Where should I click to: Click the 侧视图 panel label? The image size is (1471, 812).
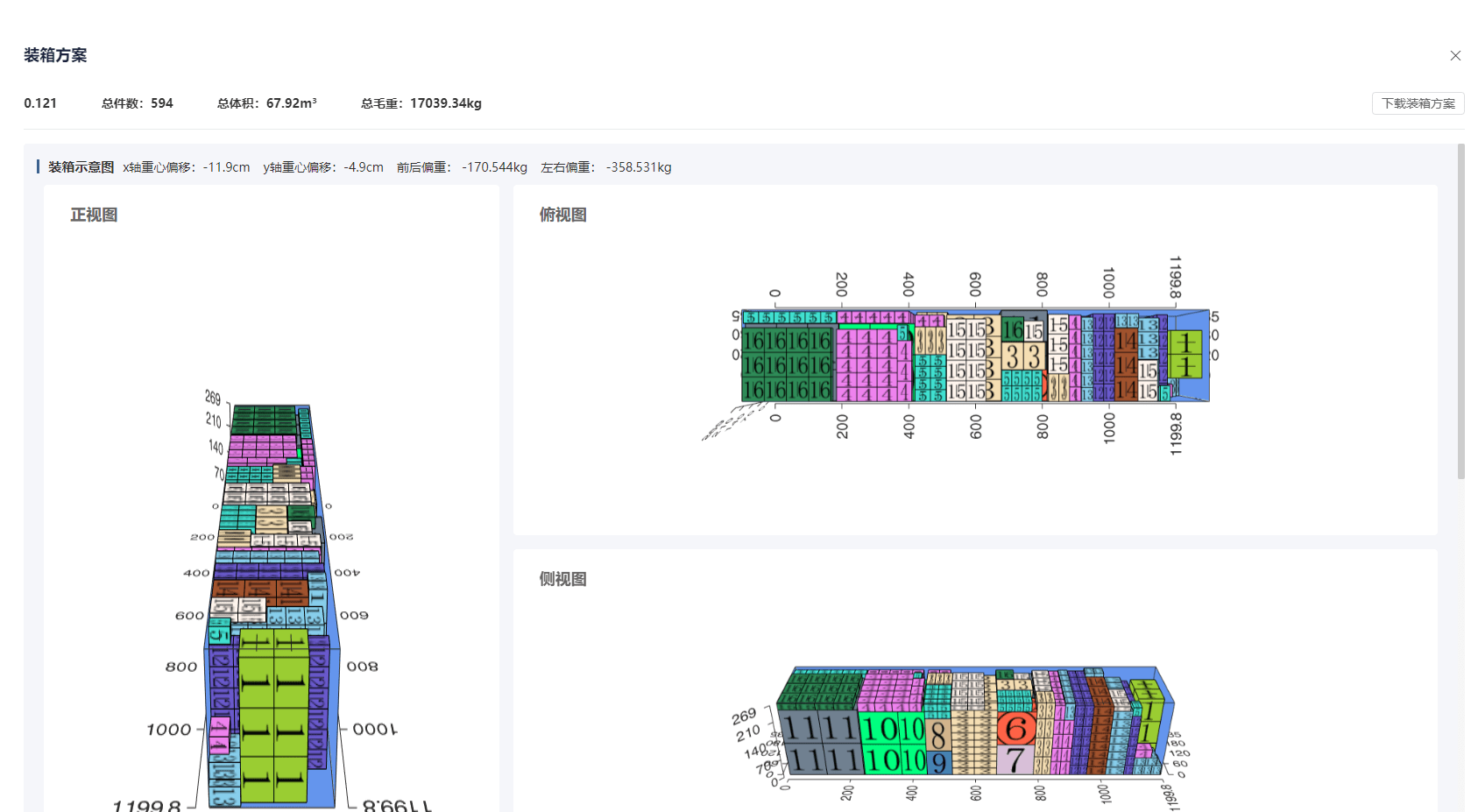click(x=562, y=579)
